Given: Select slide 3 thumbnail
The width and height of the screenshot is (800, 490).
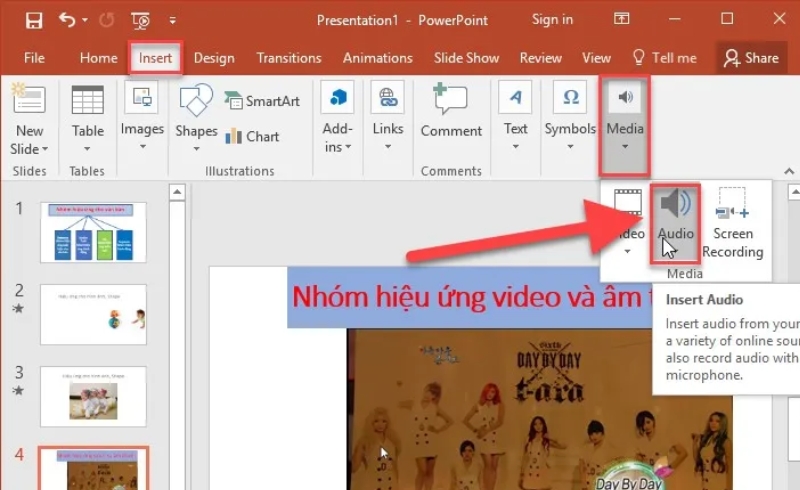Looking at the screenshot, I should coord(93,397).
